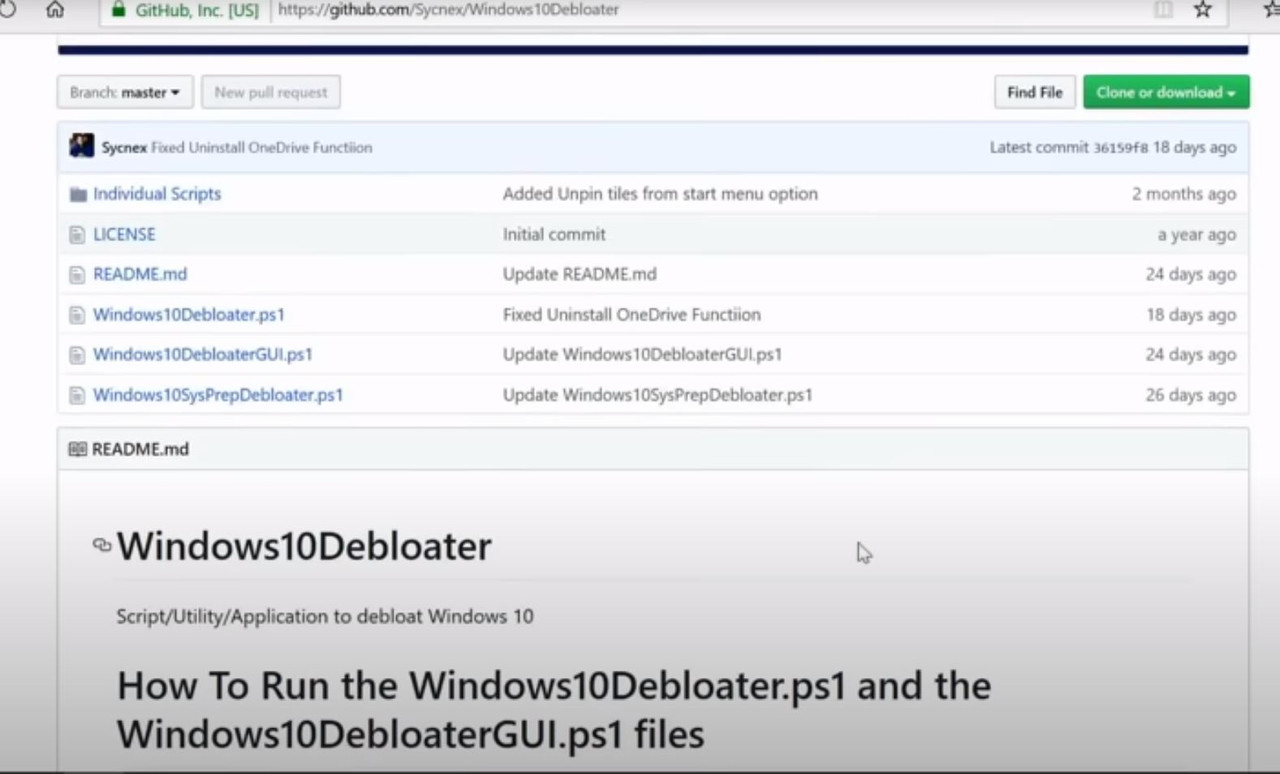Open reading view icon in address bar

click(x=1163, y=10)
